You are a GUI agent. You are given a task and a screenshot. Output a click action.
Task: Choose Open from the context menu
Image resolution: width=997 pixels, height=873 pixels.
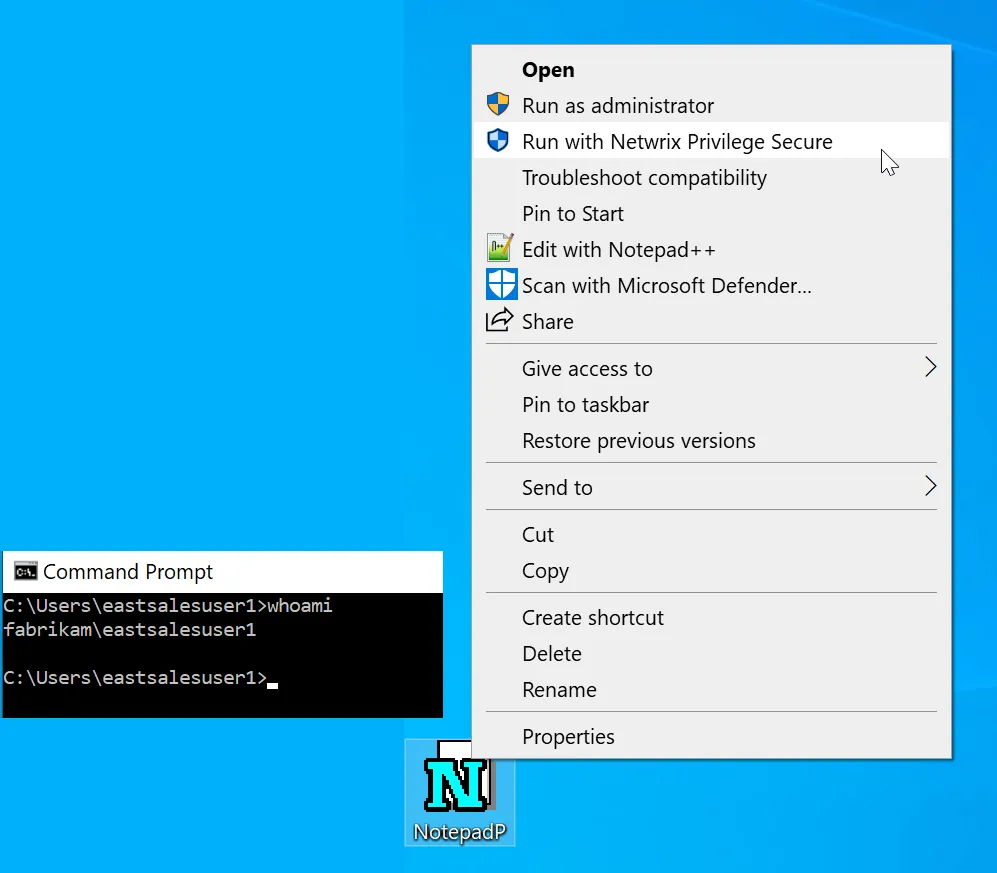(x=712, y=69)
